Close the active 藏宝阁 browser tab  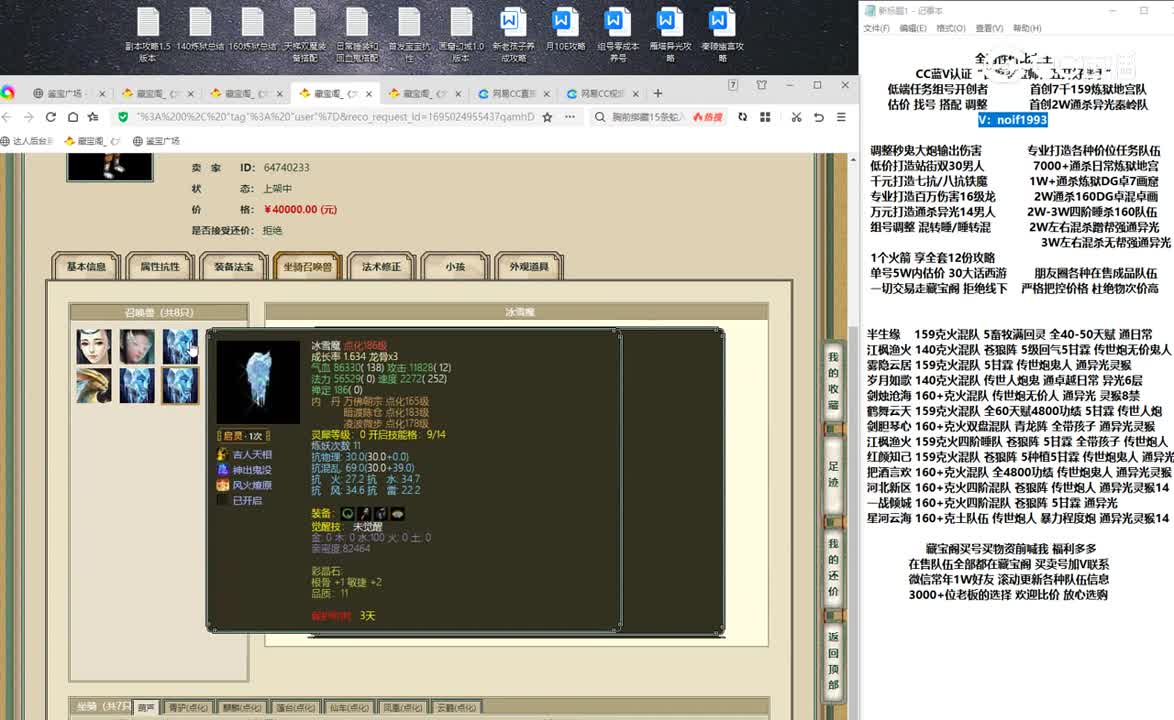[x=368, y=94]
